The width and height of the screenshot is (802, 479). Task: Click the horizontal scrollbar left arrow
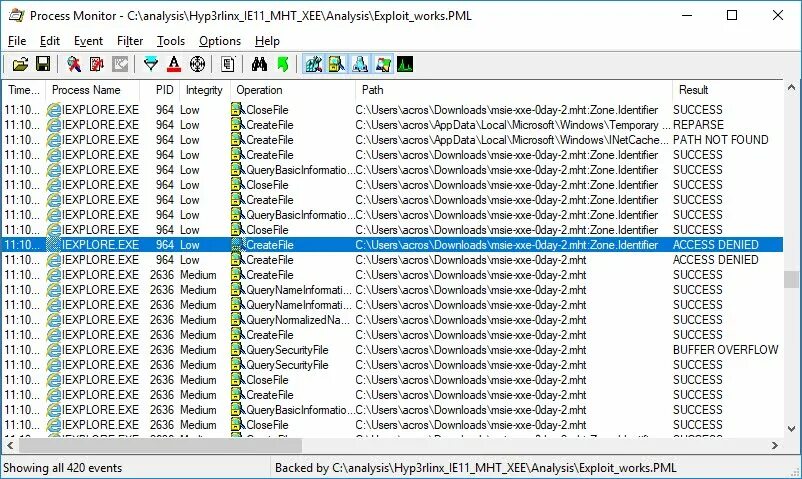(10, 445)
